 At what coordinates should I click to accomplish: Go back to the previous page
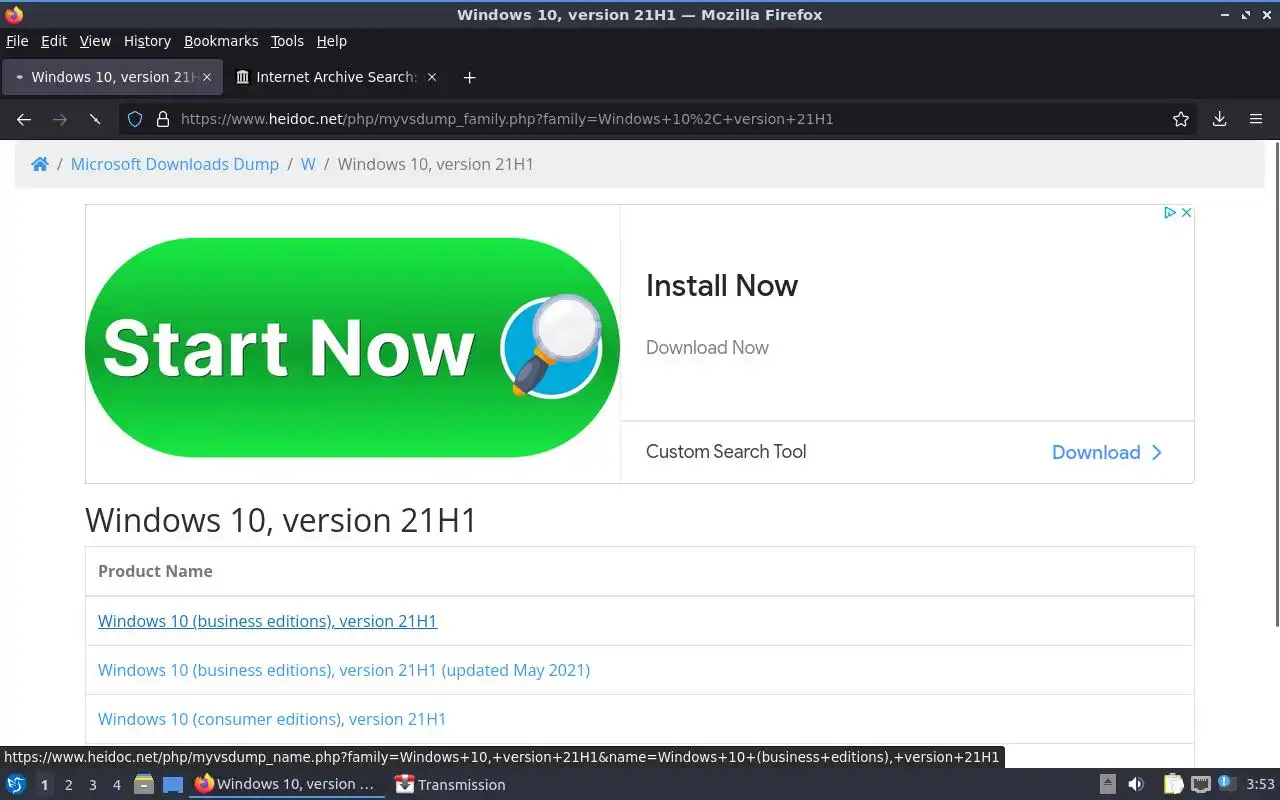(24, 119)
